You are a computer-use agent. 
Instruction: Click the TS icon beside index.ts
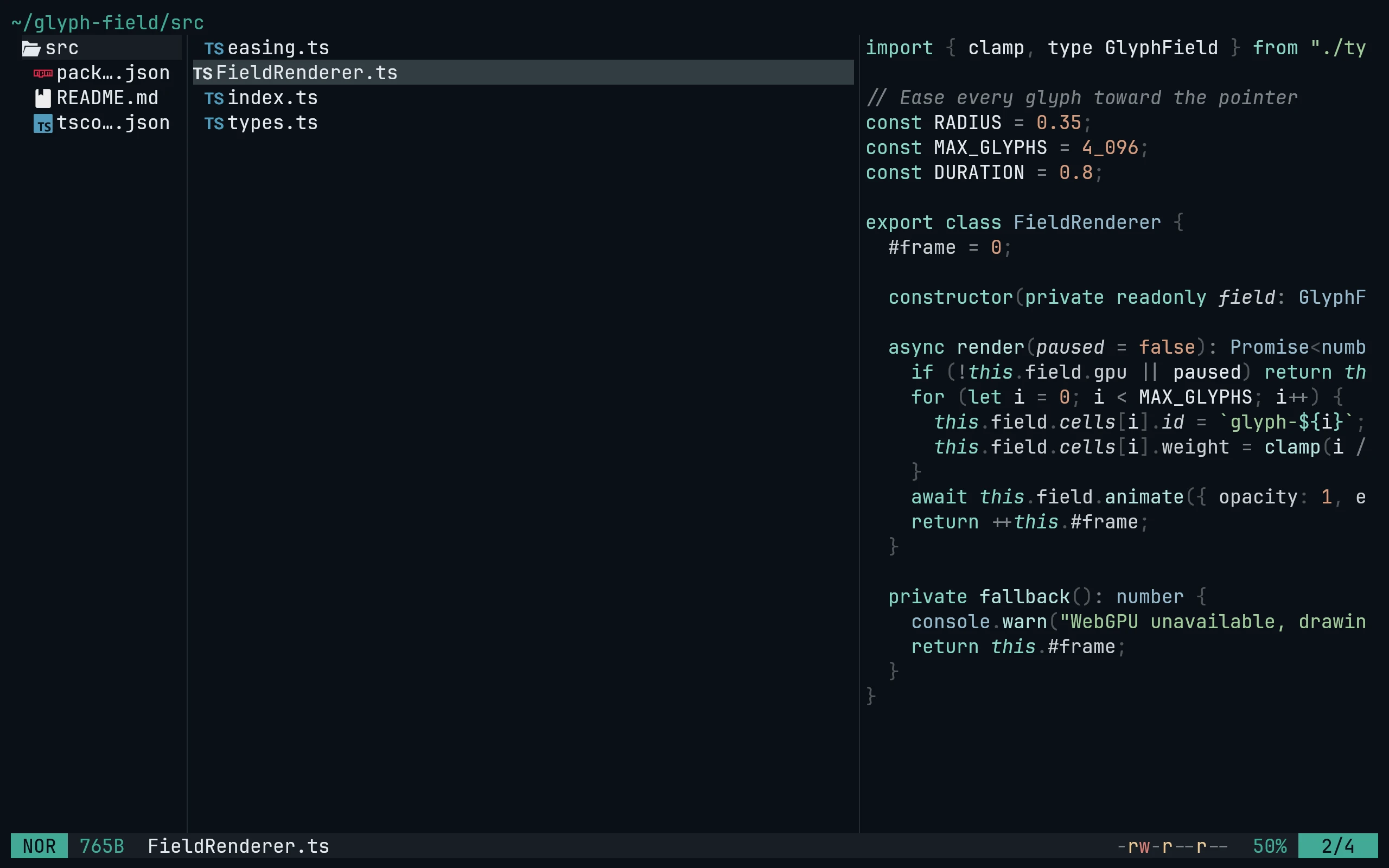tap(214, 99)
